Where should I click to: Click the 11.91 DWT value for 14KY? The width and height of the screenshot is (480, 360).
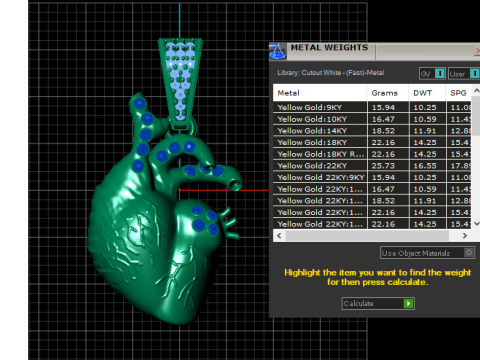[425, 131]
